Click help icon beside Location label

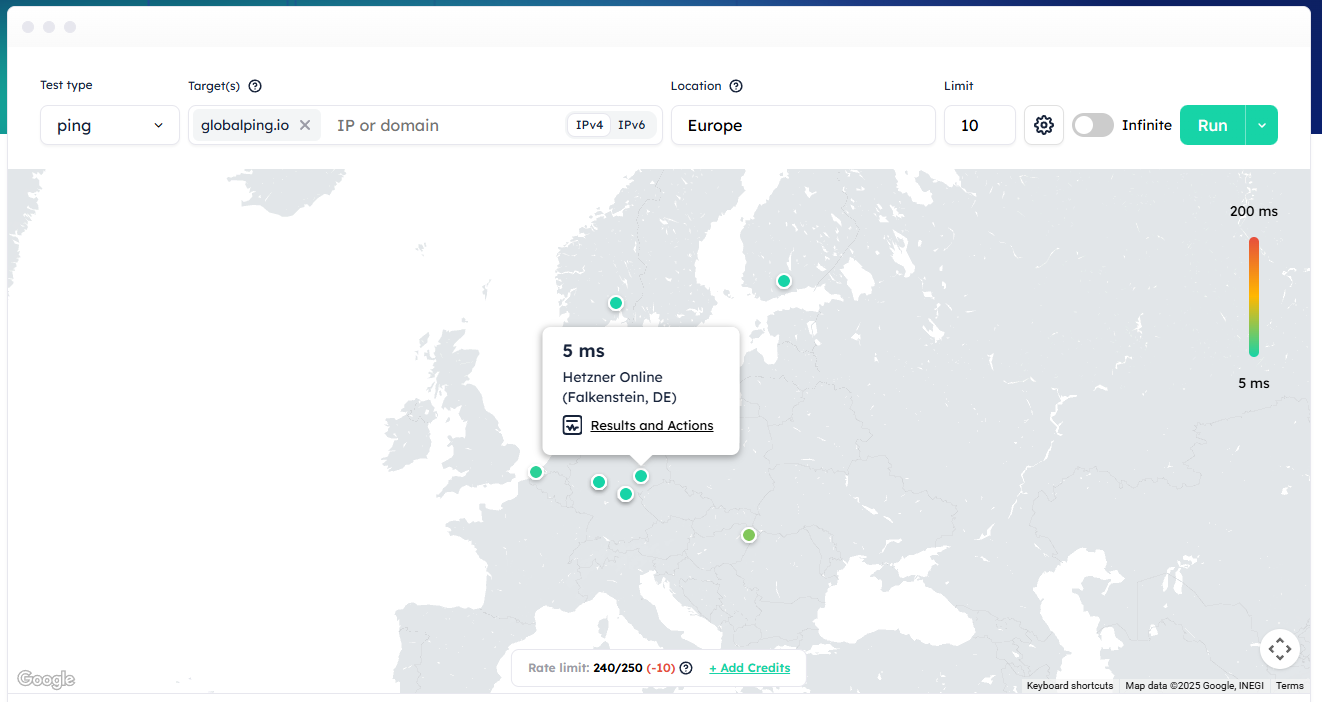[x=736, y=86]
